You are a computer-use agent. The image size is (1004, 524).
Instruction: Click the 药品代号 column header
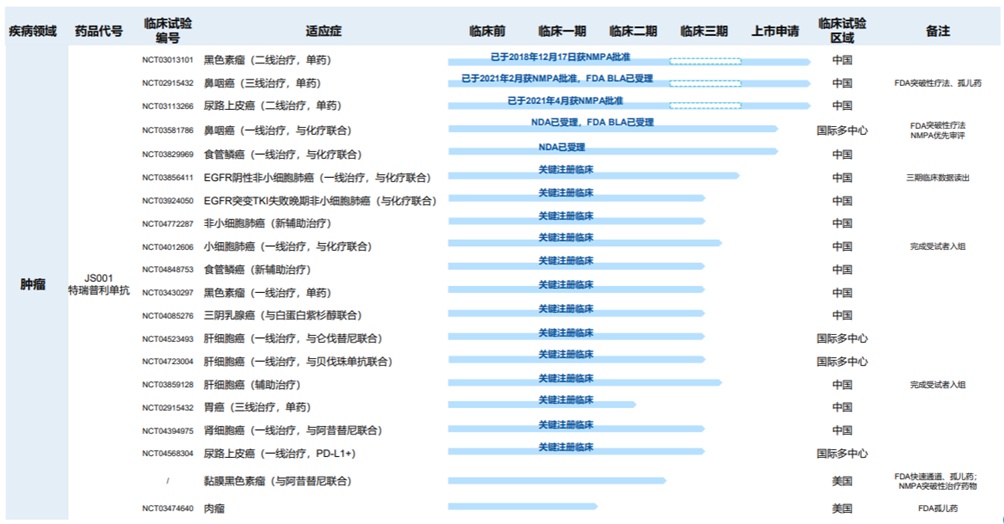[99, 31]
